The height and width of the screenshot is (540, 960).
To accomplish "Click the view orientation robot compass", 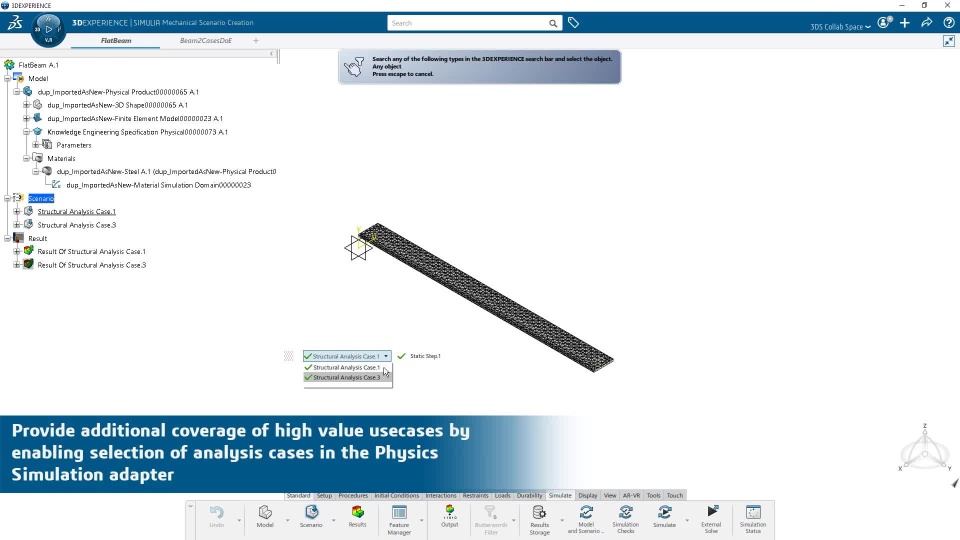I will pyautogui.click(x=924, y=450).
